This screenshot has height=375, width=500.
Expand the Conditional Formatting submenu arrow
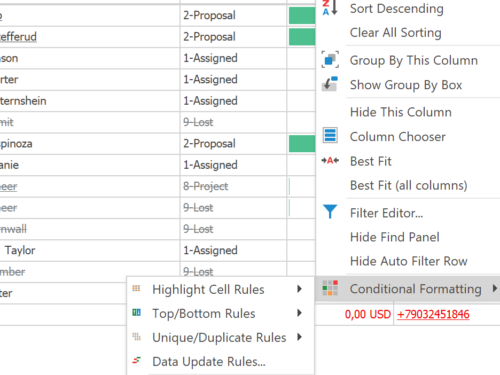click(495, 288)
